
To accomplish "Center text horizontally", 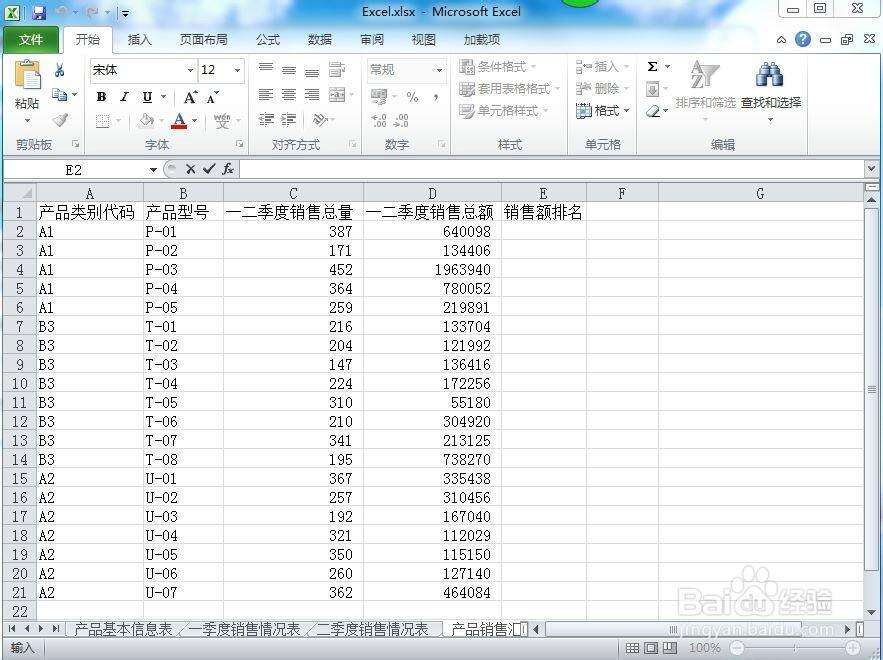I will [288, 95].
